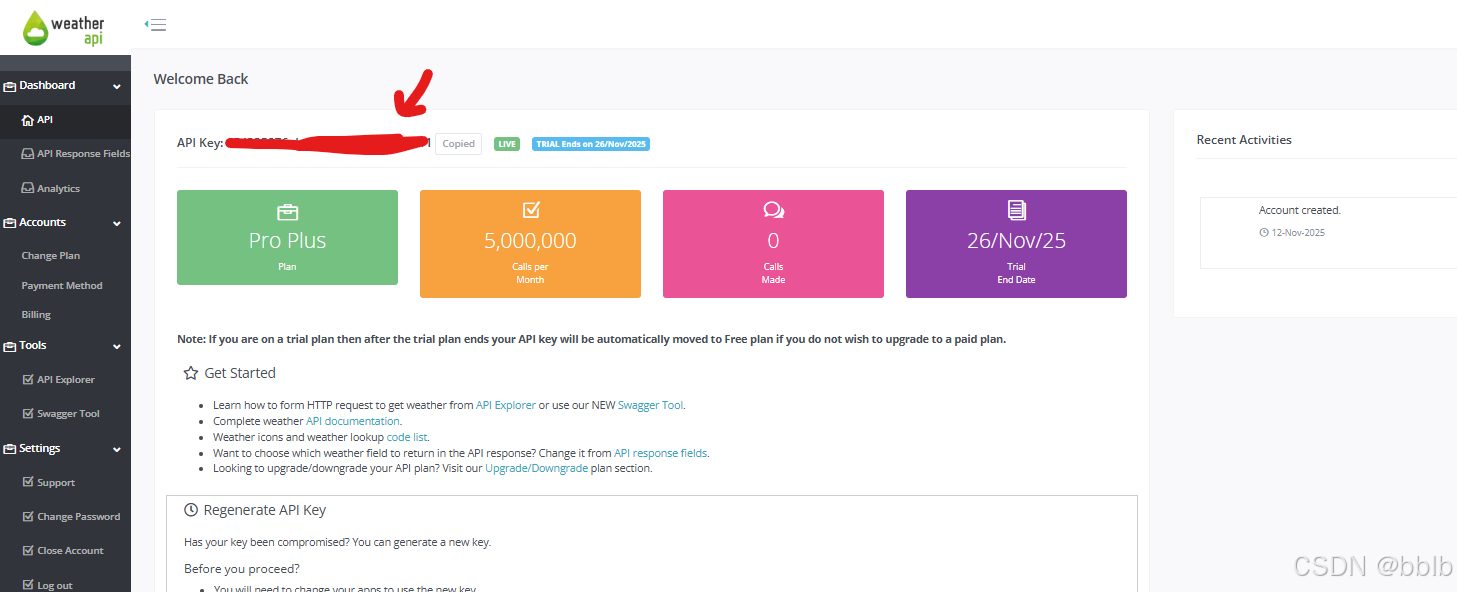Click the Support checkmark icon
Viewport: 1457px width, 592px height.
(x=28, y=483)
